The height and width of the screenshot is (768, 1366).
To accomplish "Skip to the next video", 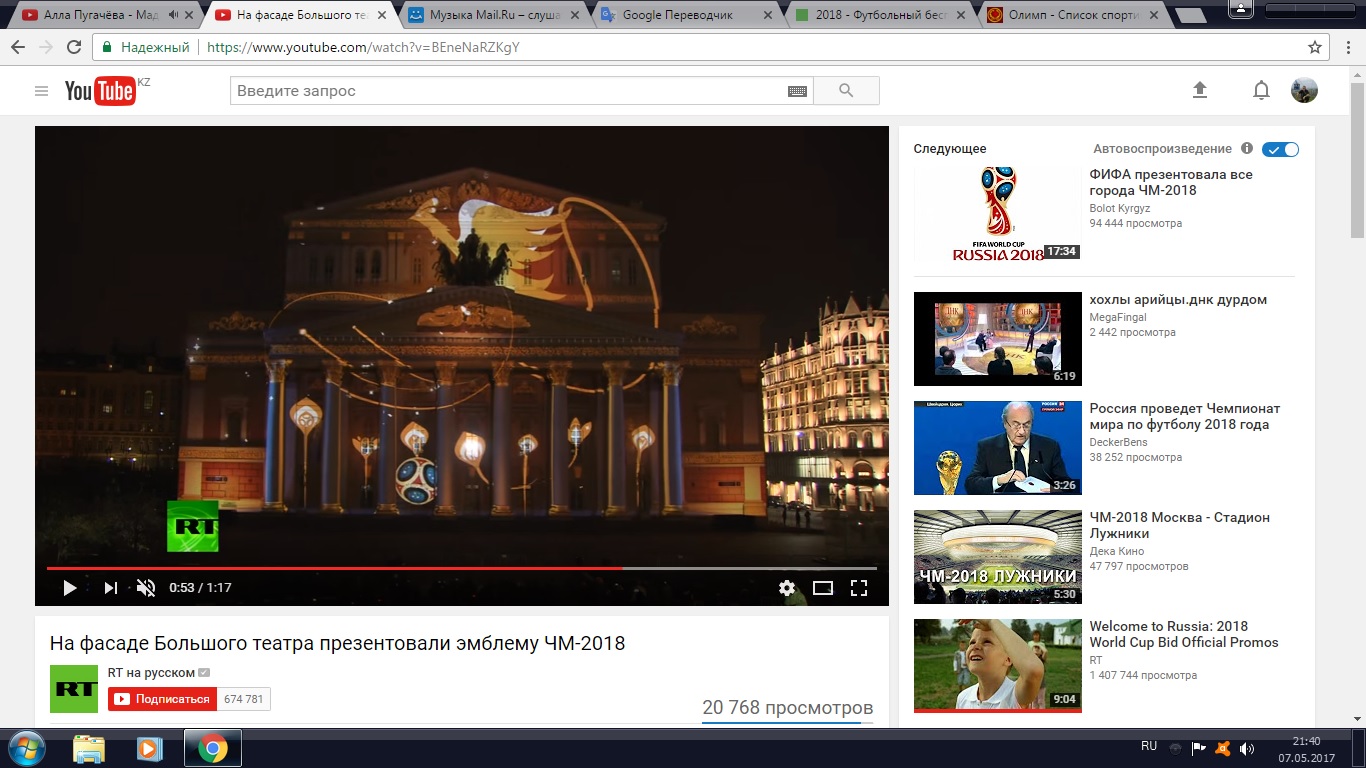I will coord(111,588).
